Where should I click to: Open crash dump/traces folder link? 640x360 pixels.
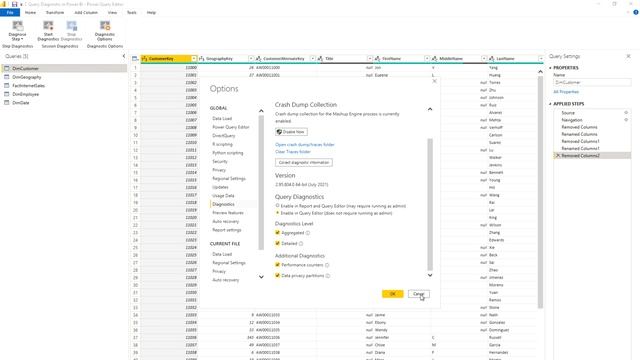[x=305, y=144]
